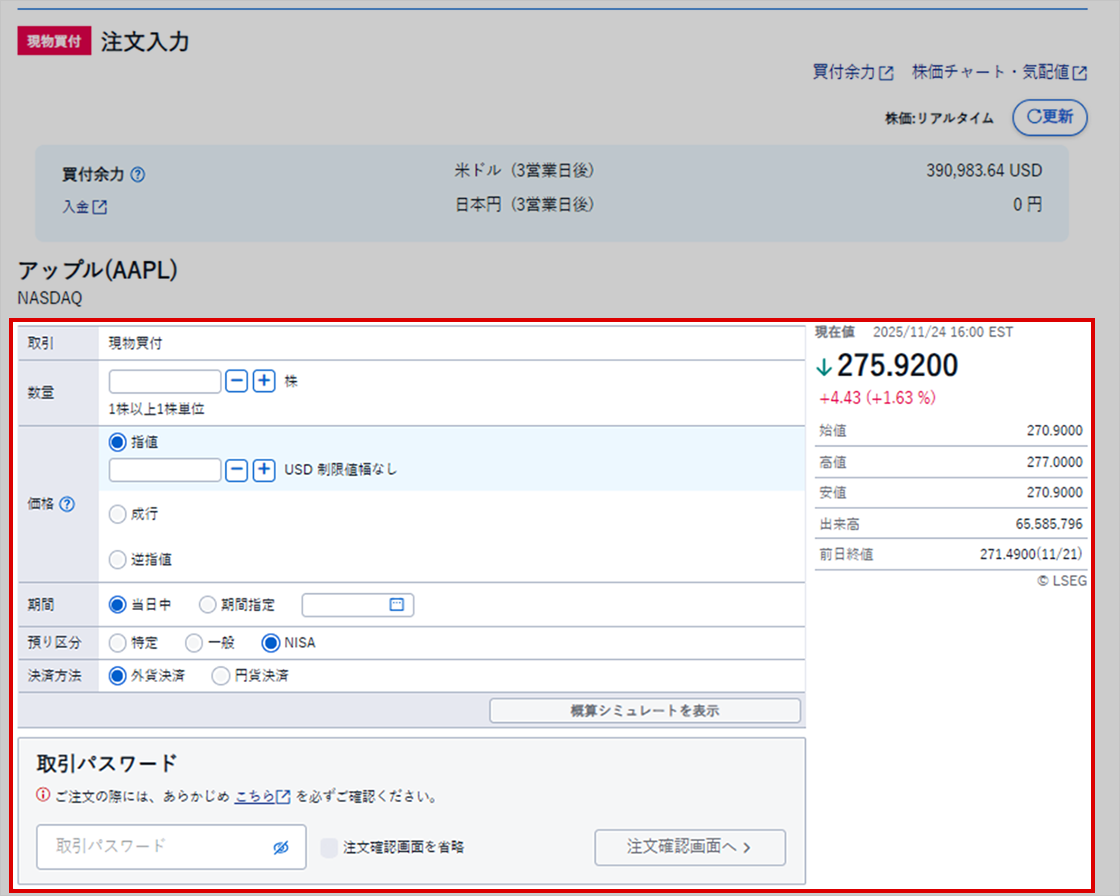Click 概算シミュレートを表示 button
The height and width of the screenshot is (896, 1120).
[x=645, y=711]
